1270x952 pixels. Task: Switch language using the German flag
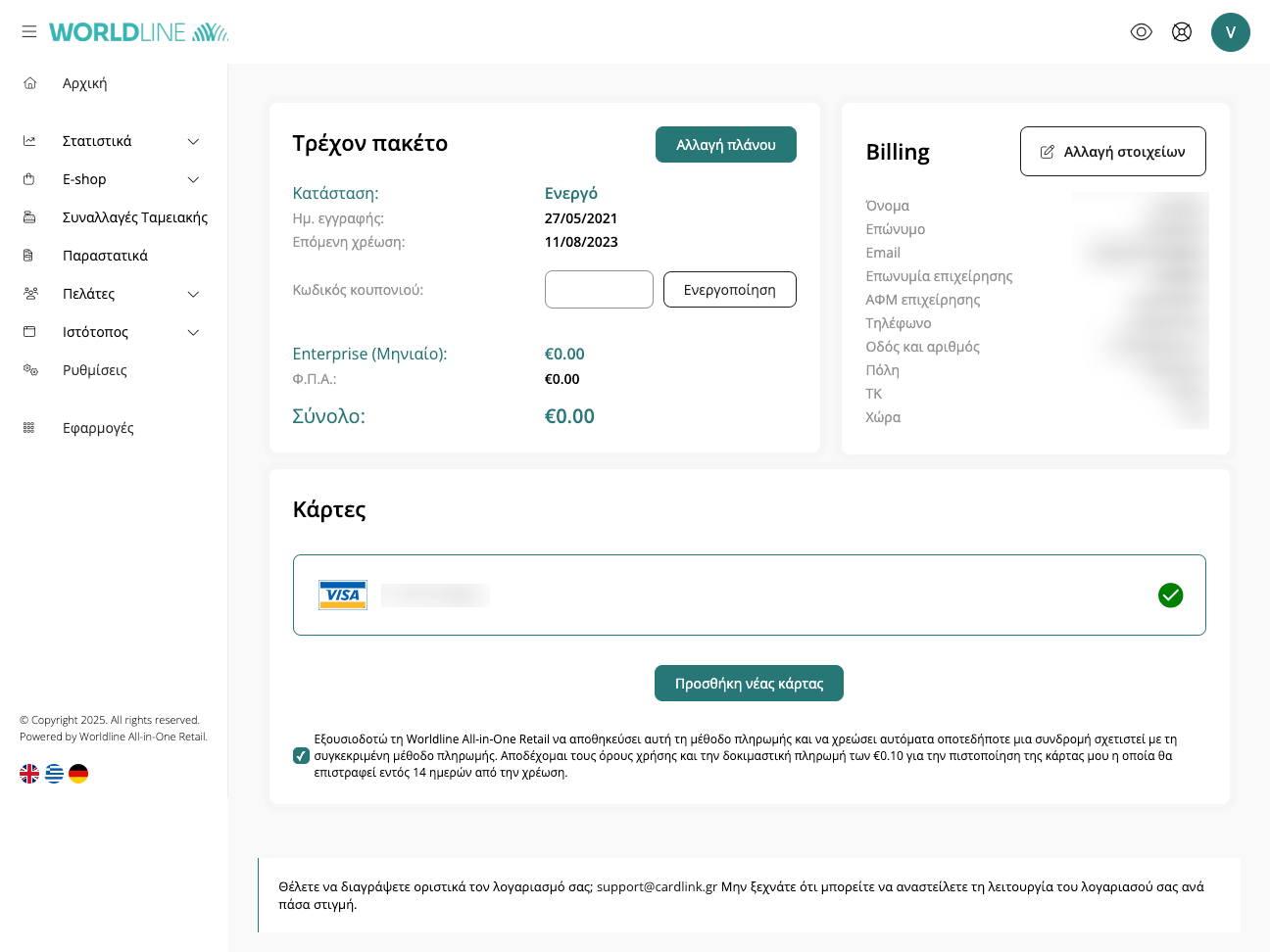pyautogui.click(x=78, y=774)
